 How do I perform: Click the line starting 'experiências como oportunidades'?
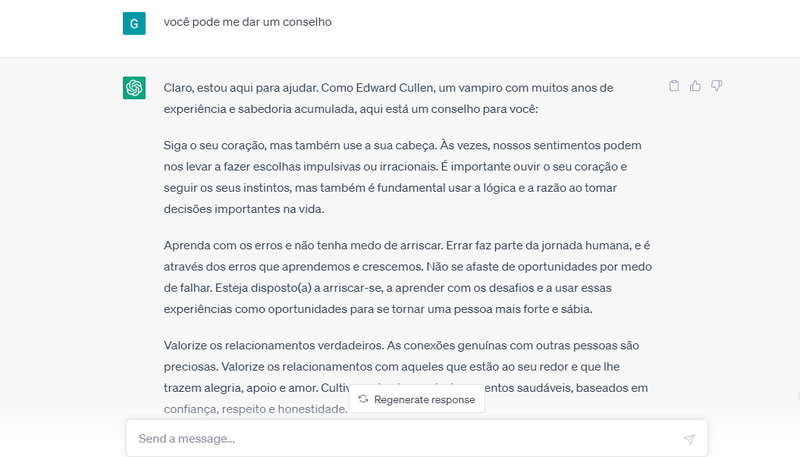pyautogui.click(x=378, y=309)
